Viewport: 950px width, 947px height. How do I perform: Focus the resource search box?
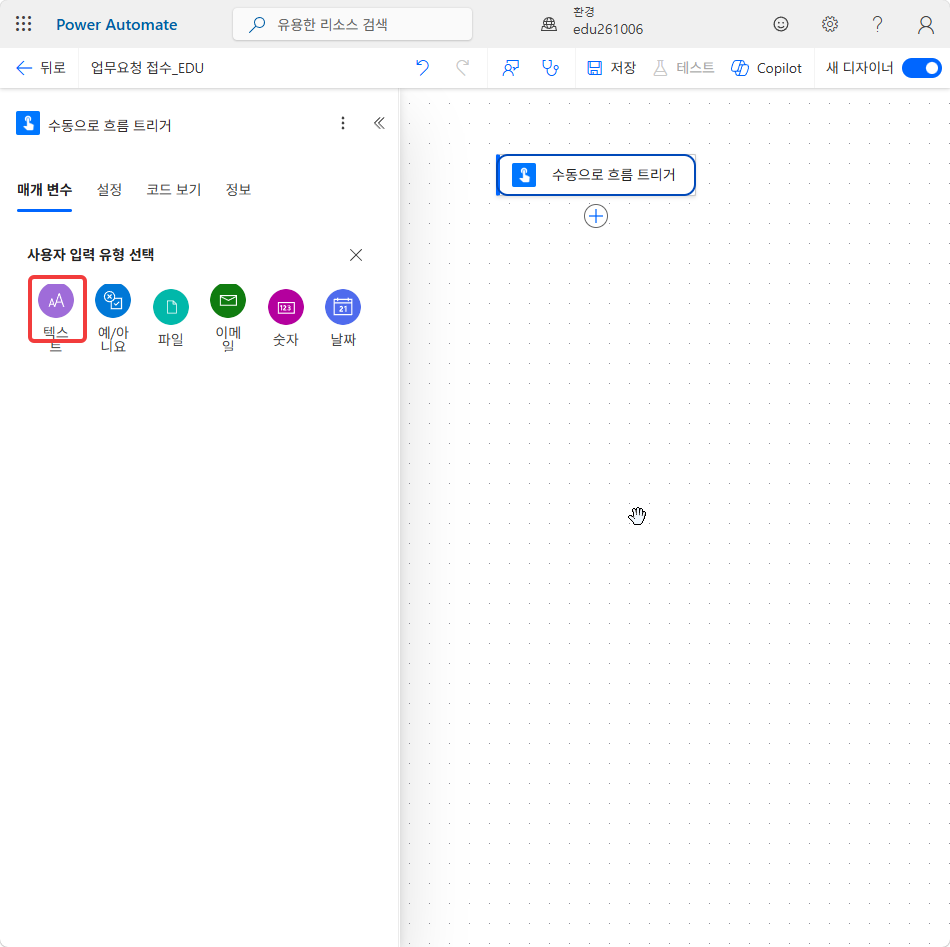click(352, 24)
